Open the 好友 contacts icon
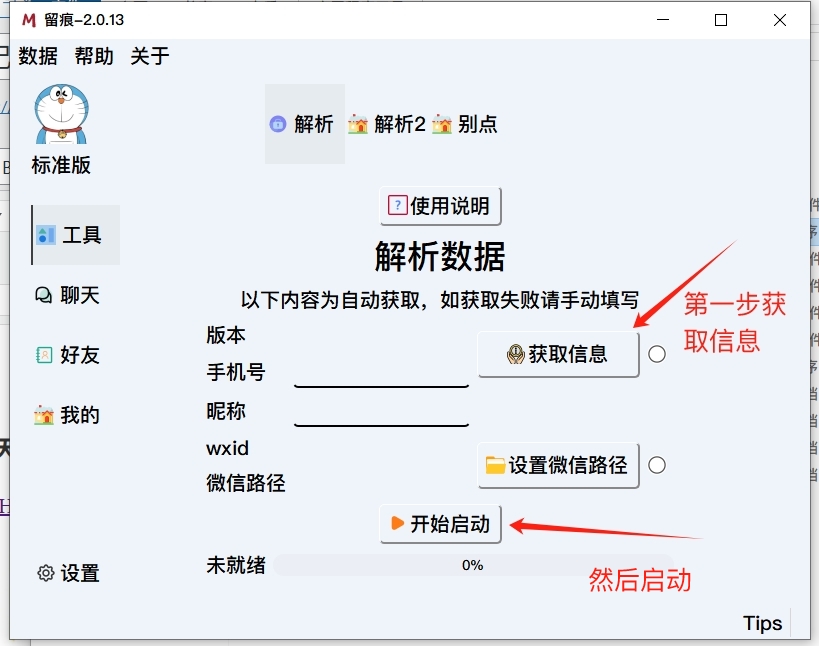The width and height of the screenshot is (819, 646). [44, 355]
